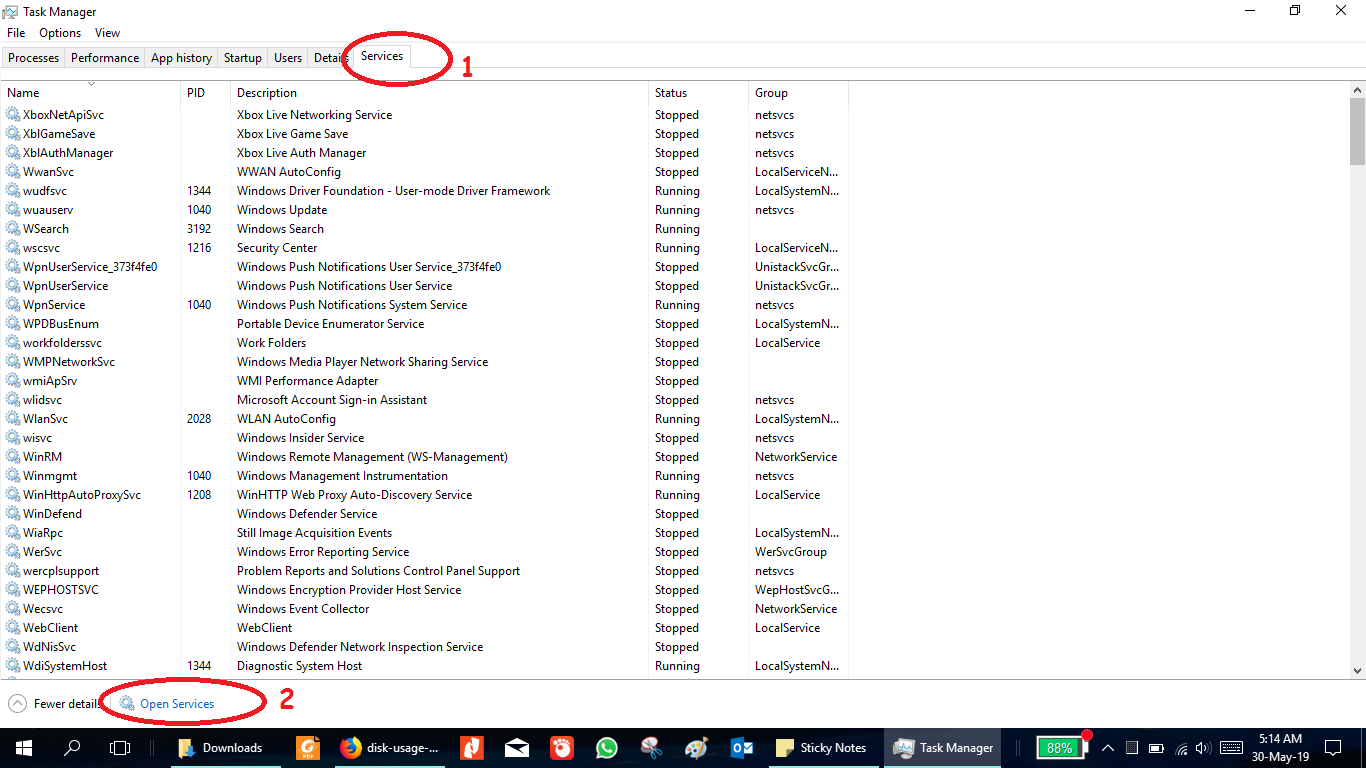The image size is (1366, 768).
Task: Sort by the Status column header
Action: tap(698, 92)
